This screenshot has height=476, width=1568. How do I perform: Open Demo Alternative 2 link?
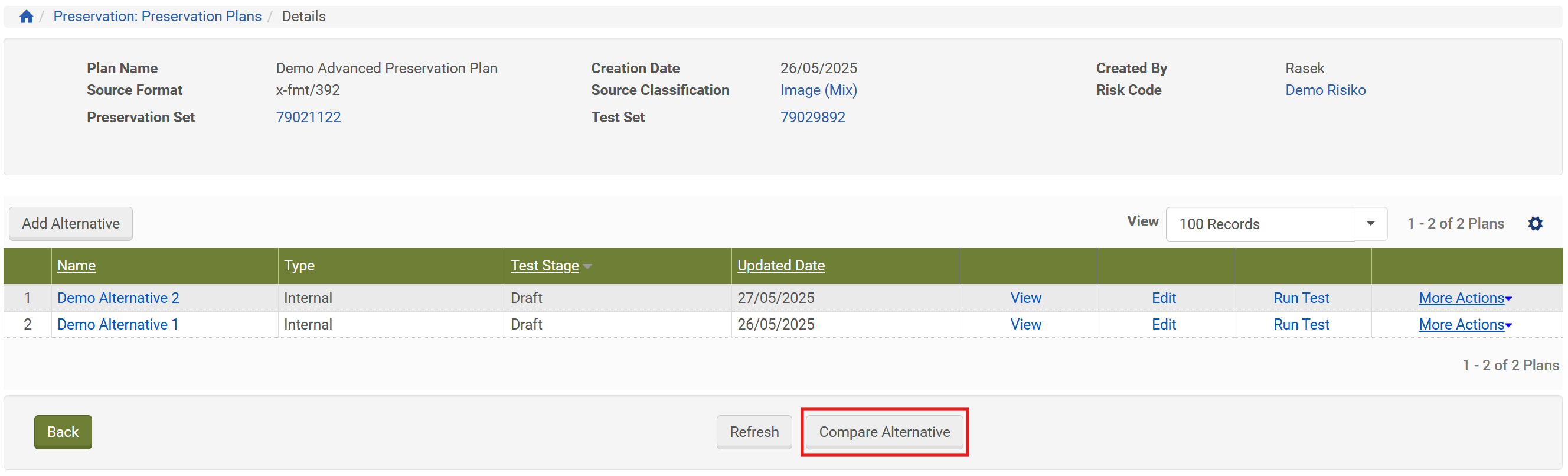pyautogui.click(x=118, y=298)
